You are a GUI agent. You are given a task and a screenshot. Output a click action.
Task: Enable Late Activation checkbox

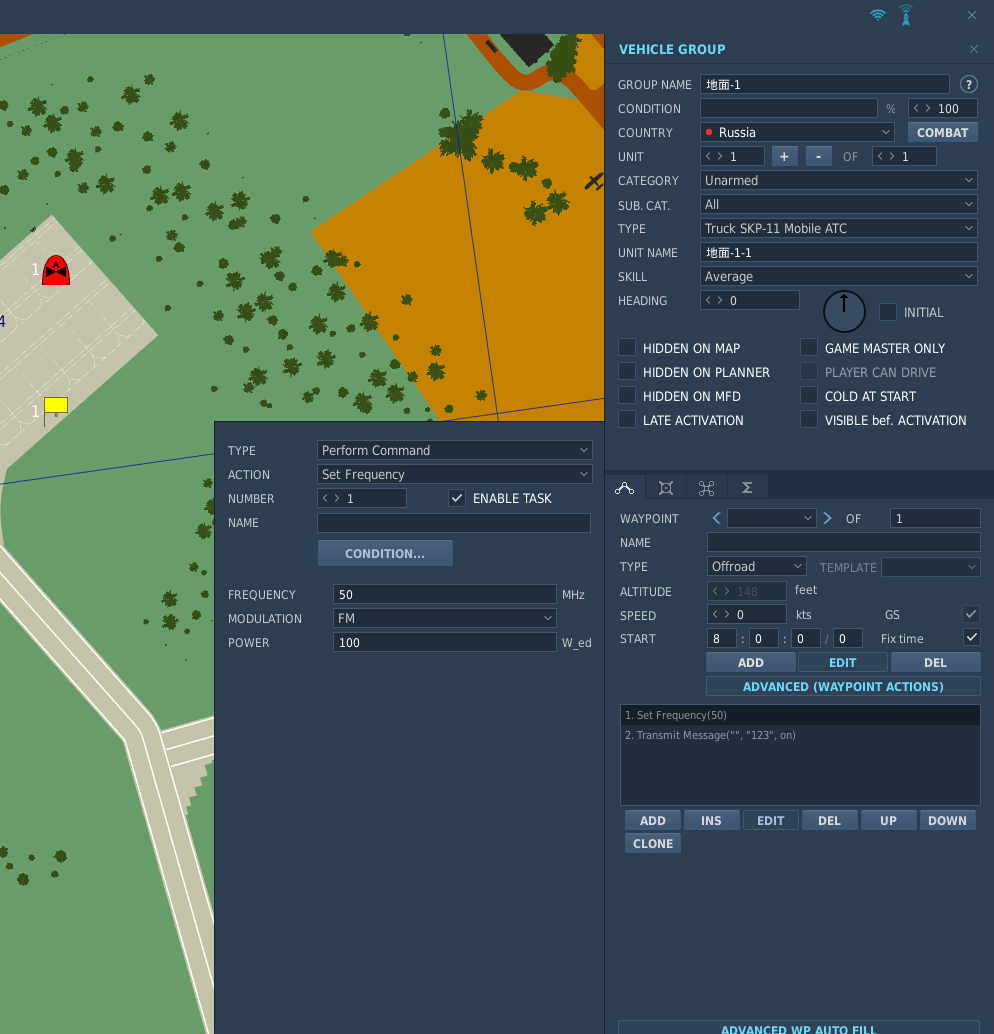627,420
